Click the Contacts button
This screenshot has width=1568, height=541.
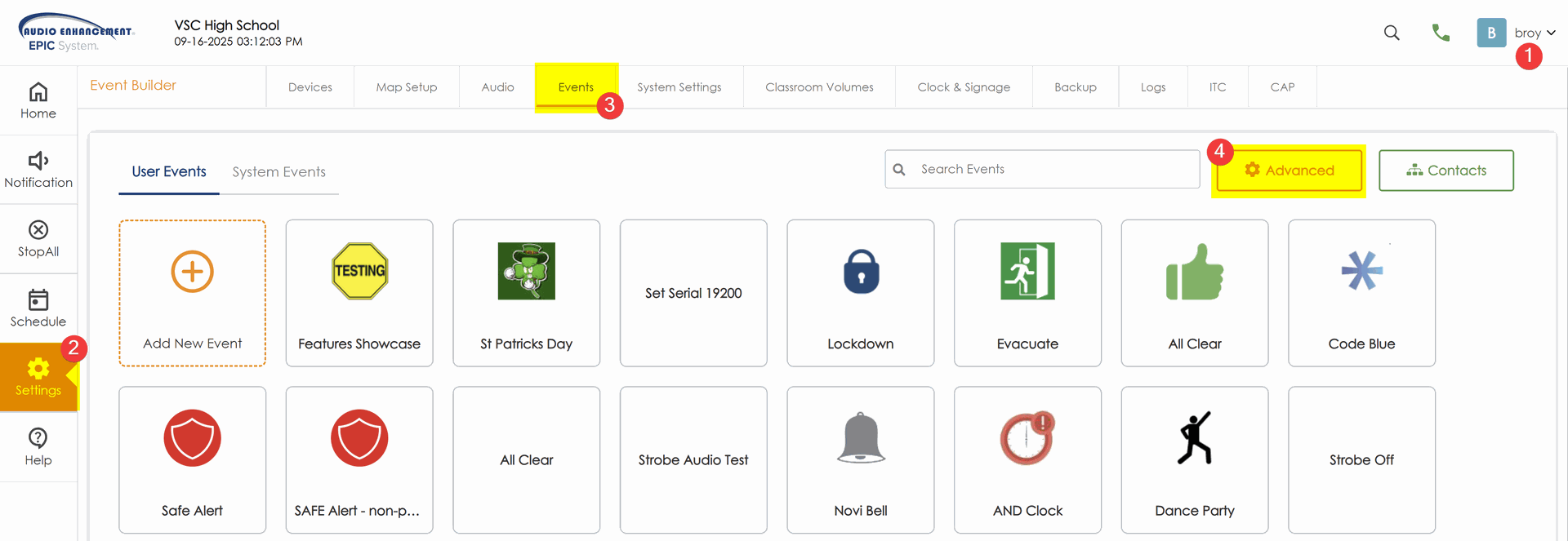click(1445, 171)
